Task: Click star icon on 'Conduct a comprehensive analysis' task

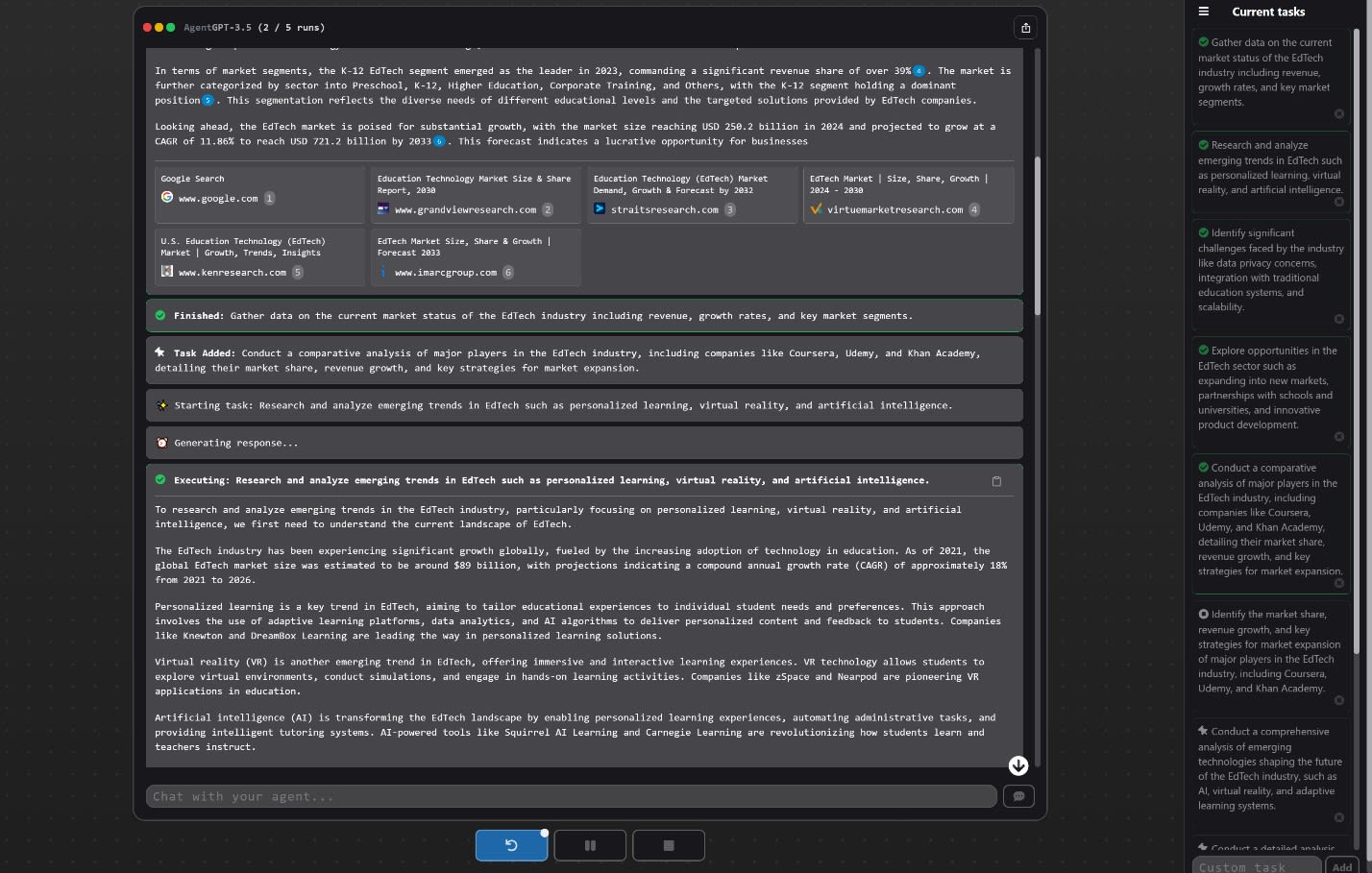Action: 1203,731
